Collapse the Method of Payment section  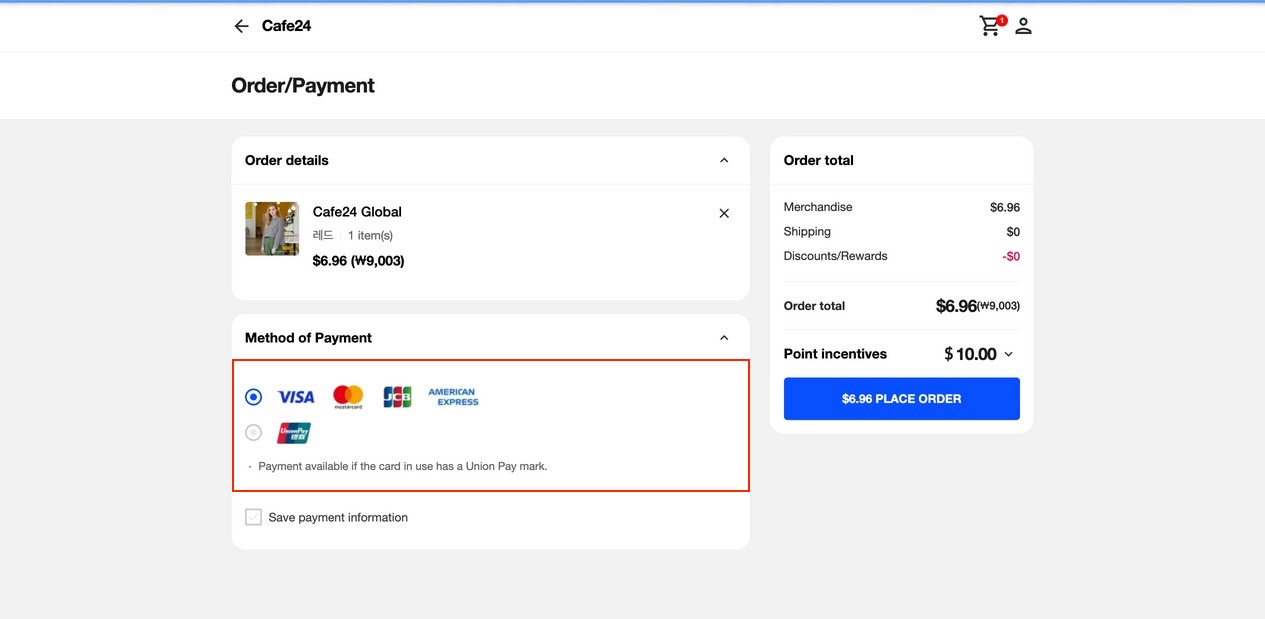click(724, 338)
